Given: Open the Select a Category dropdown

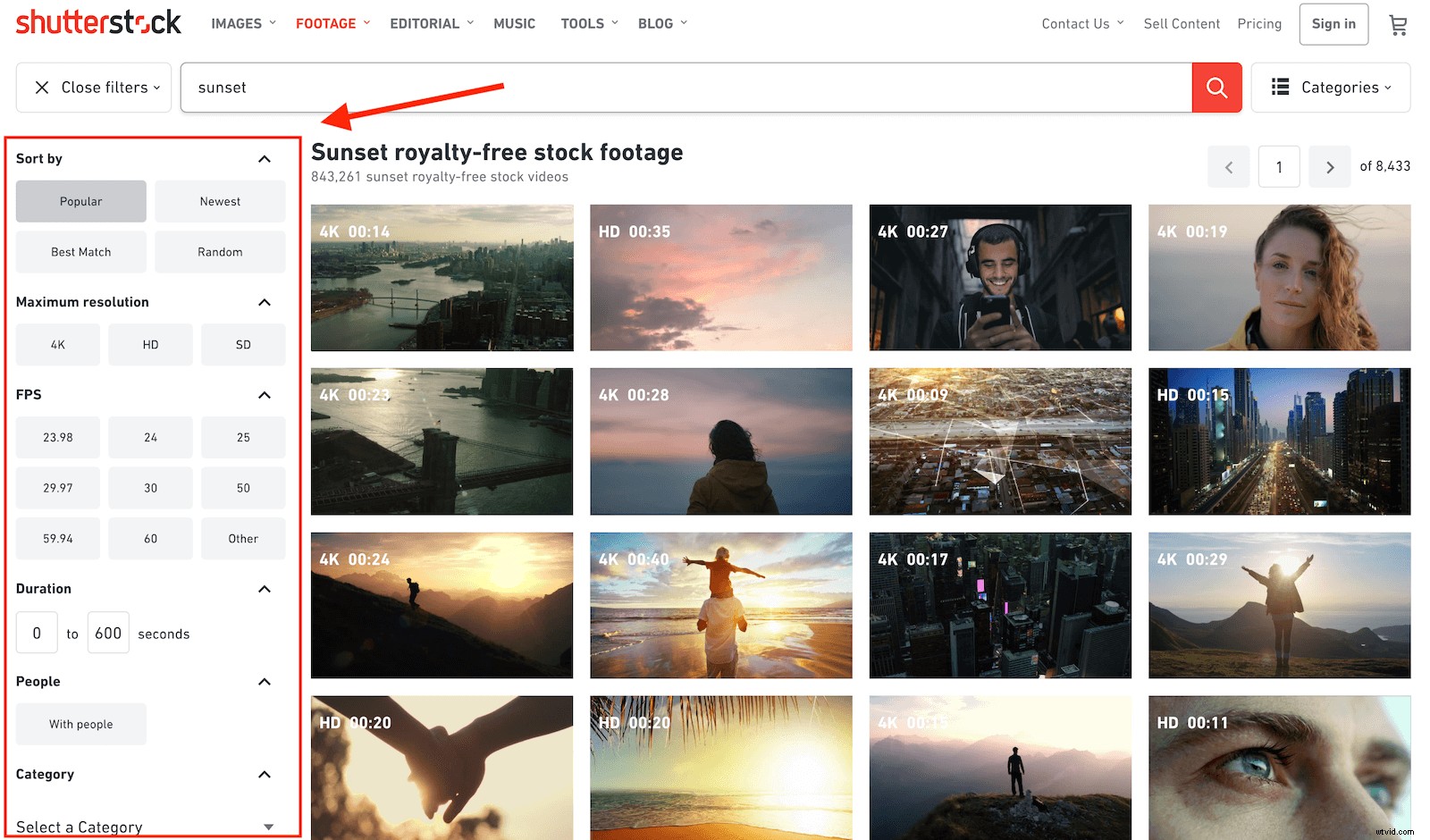Looking at the screenshot, I should pyautogui.click(x=143, y=827).
